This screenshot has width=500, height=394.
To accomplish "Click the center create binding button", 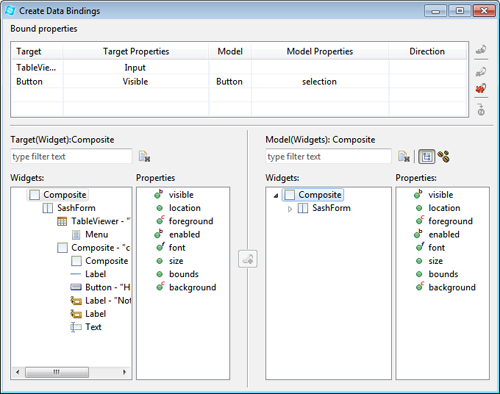I will click(x=248, y=259).
